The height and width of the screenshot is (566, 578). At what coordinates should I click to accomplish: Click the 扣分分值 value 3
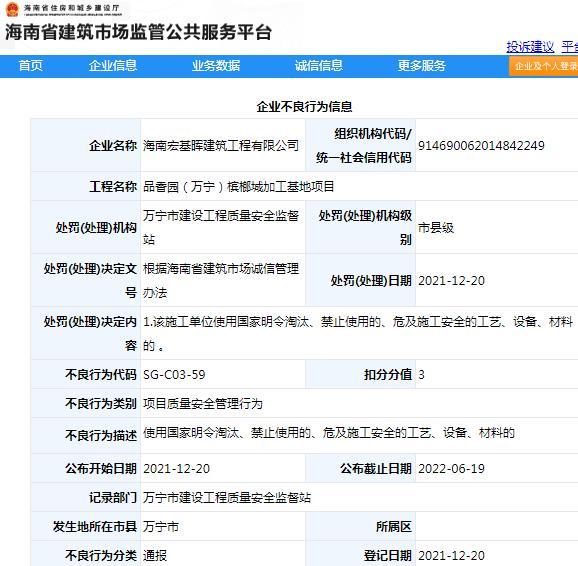point(421,375)
